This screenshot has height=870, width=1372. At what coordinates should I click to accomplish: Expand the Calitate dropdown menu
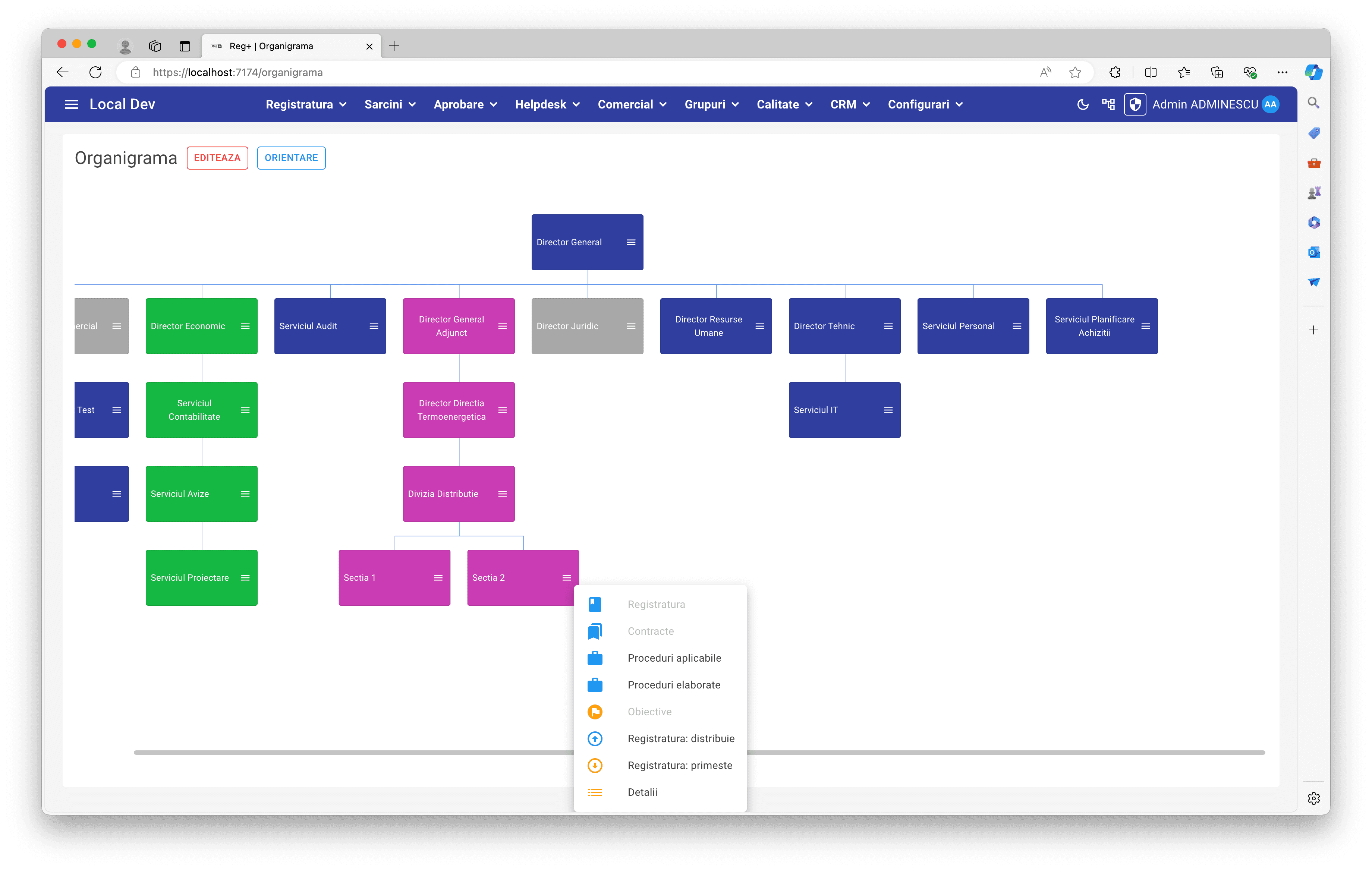(x=784, y=104)
